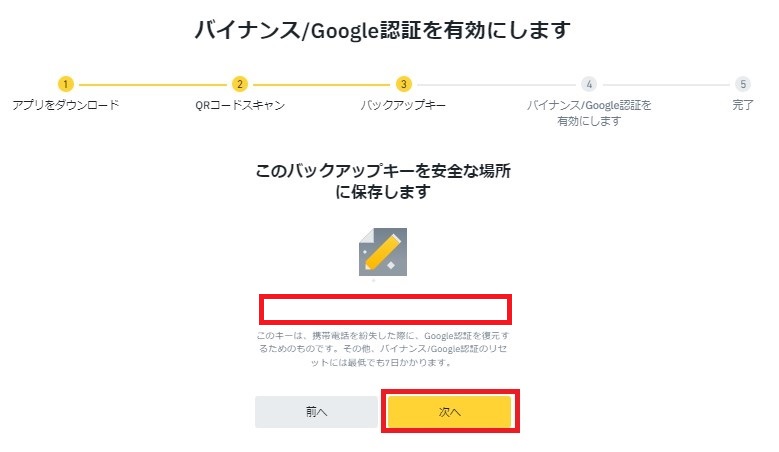
Task: Click the pencil and paper backup icon
Action: (383, 252)
